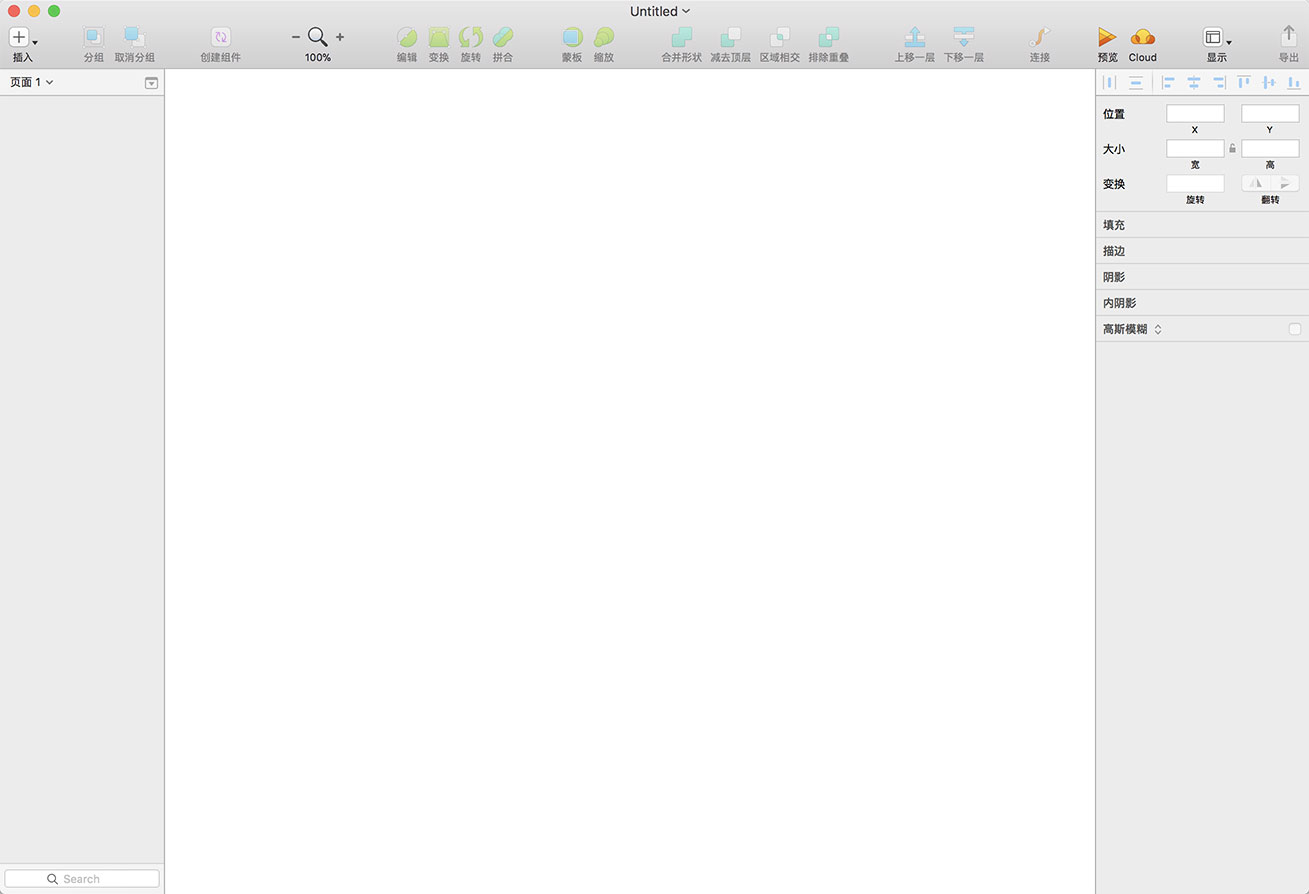Open the Untitled document title menu

coord(659,11)
